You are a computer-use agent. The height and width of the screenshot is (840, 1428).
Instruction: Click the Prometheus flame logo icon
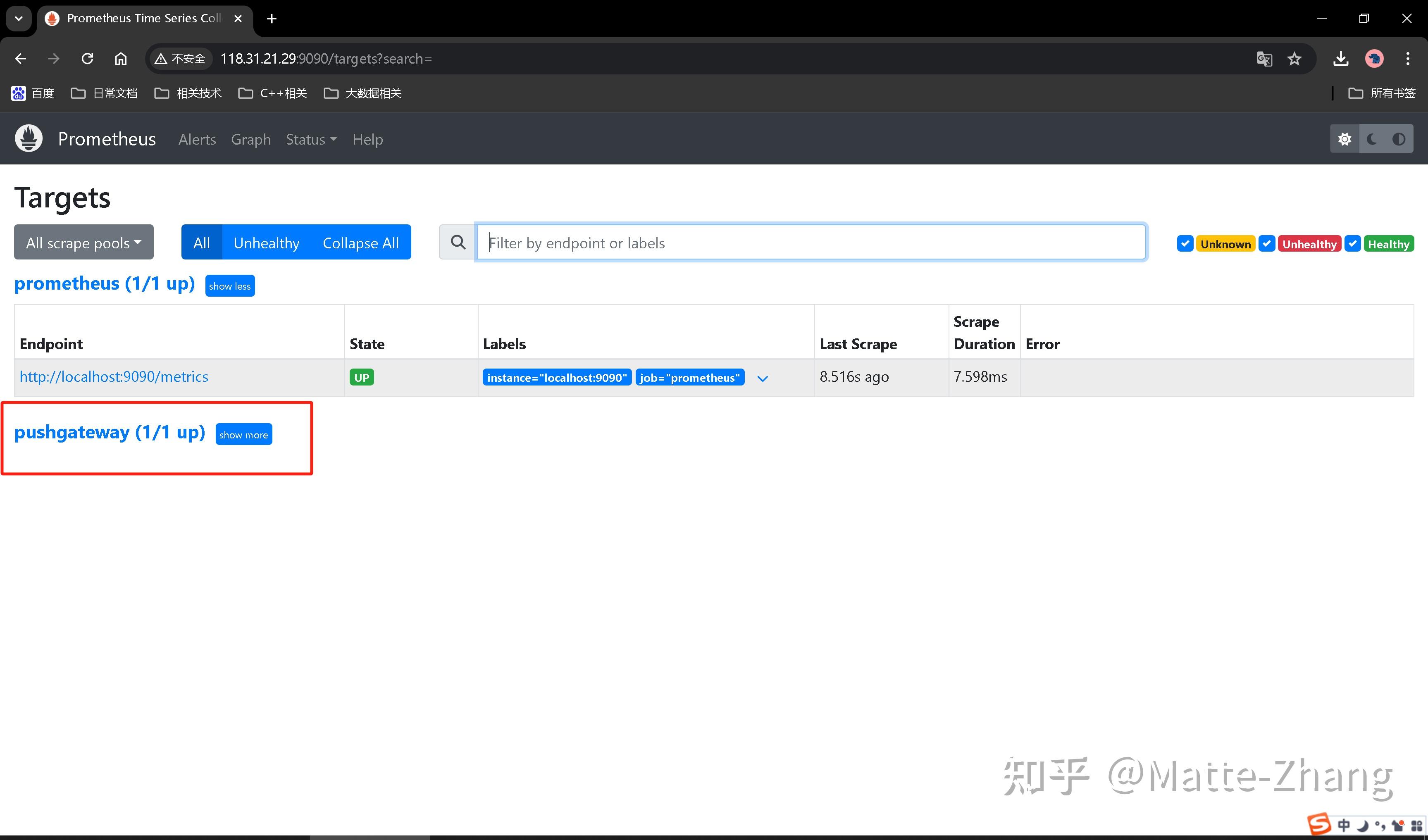tap(29, 139)
